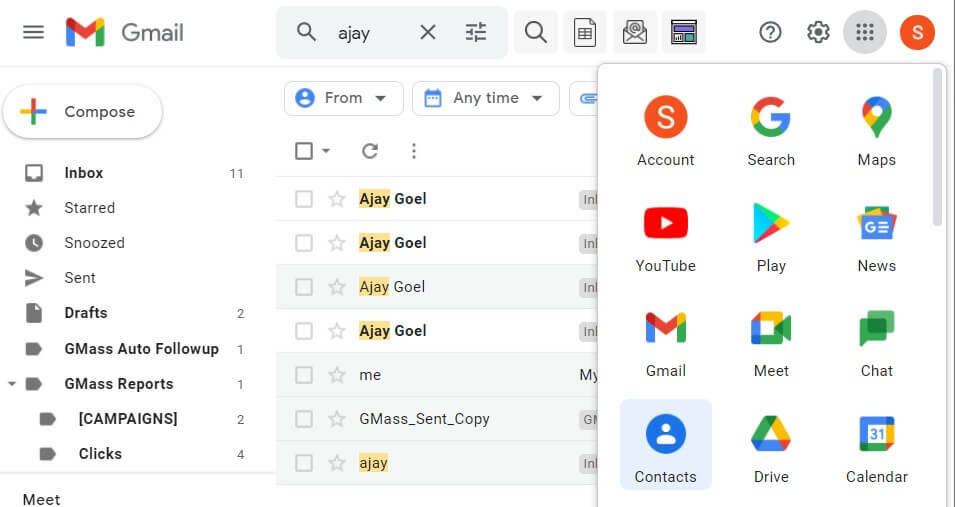Open the Support question mark icon
Image resolution: width=955 pixels, height=507 pixels.
click(x=770, y=32)
